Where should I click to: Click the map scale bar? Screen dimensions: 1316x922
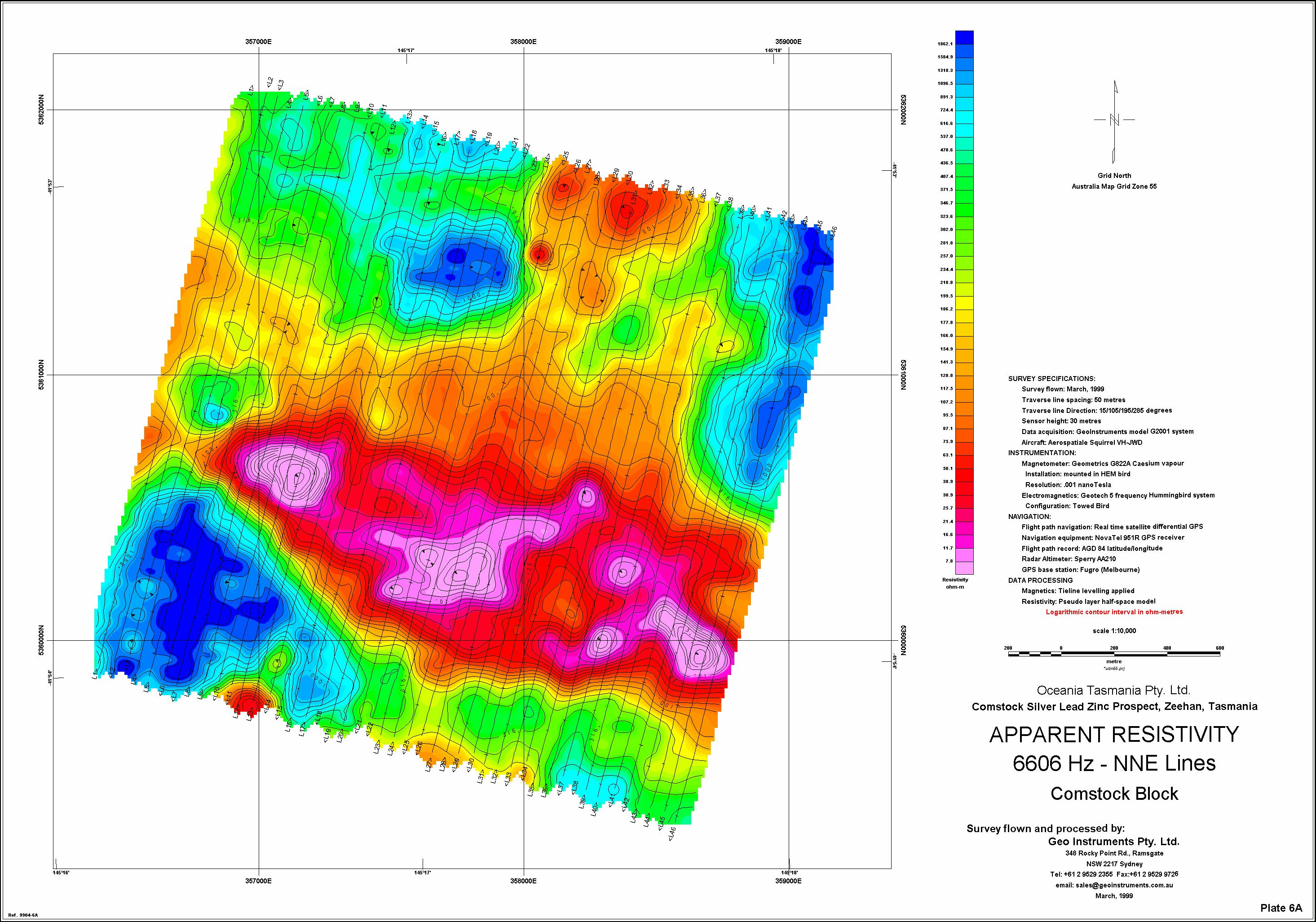[1114, 654]
